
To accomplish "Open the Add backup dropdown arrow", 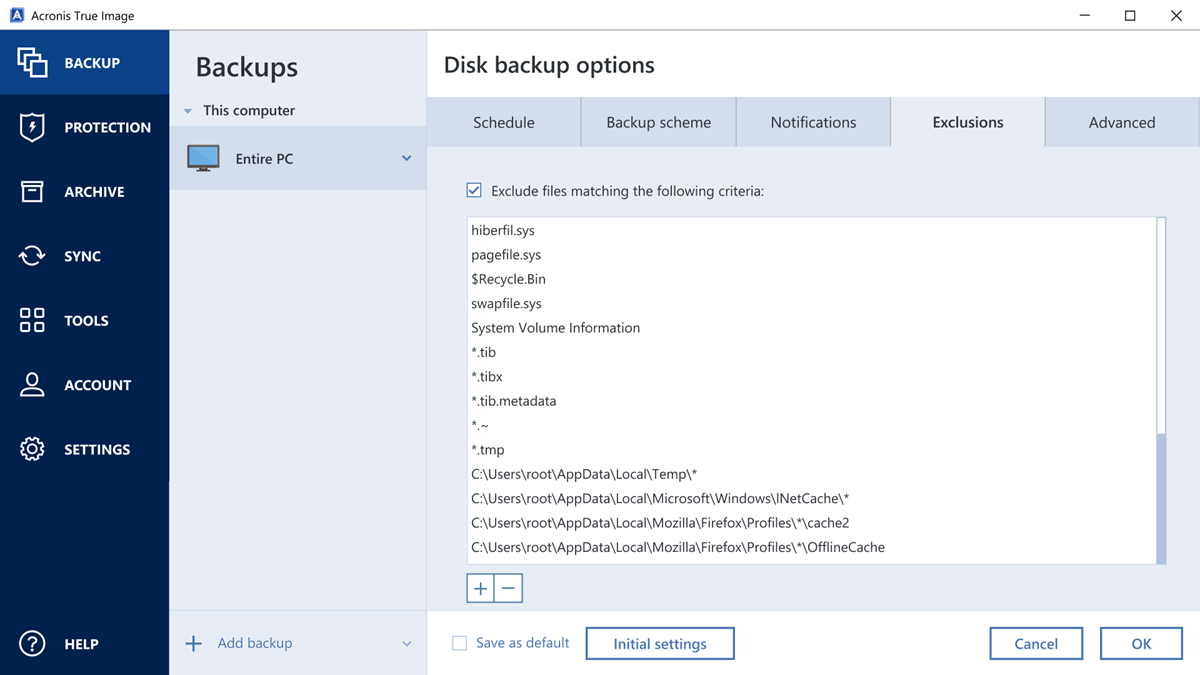I will (407, 644).
